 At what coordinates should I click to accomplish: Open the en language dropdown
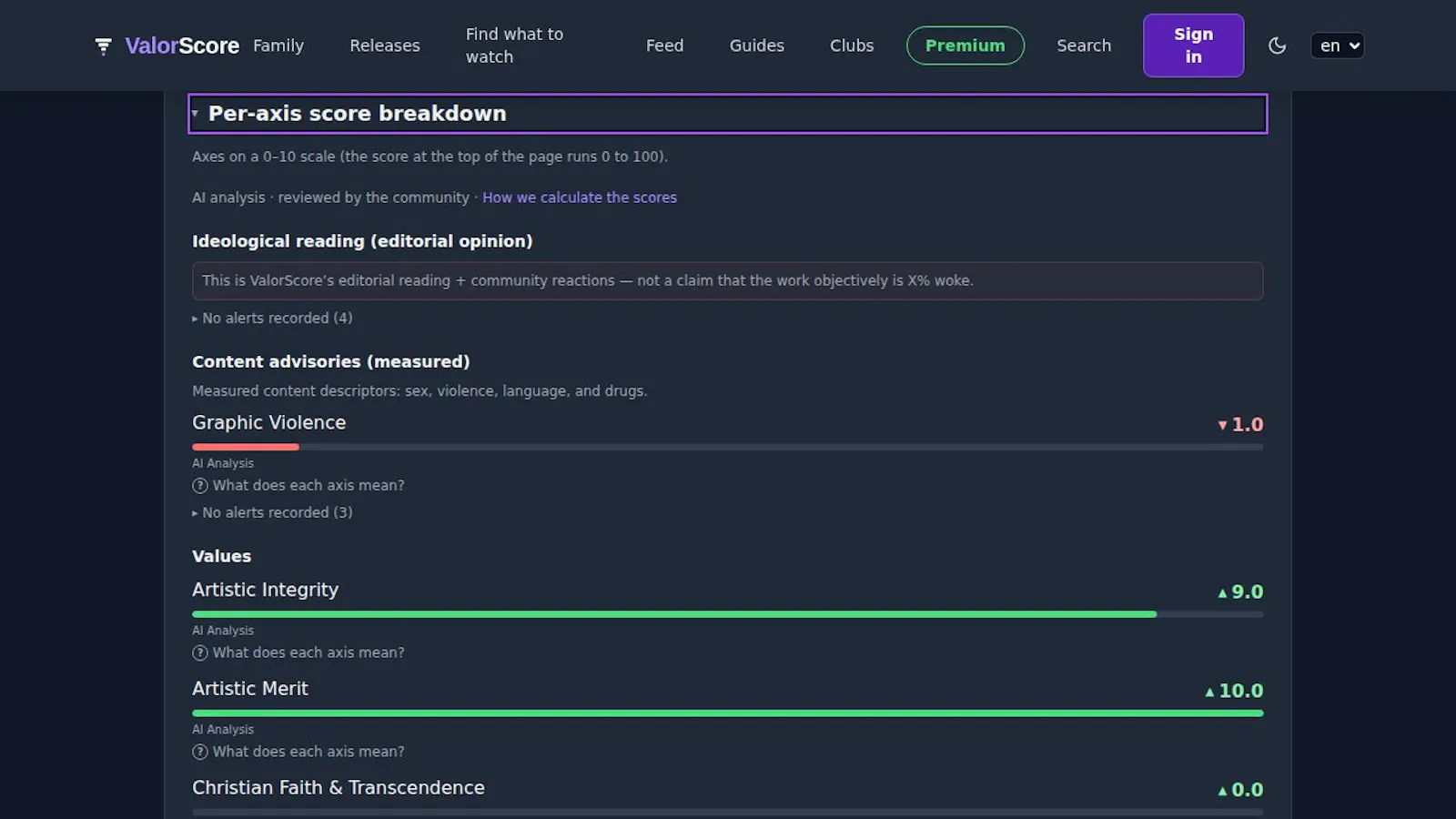click(x=1337, y=45)
